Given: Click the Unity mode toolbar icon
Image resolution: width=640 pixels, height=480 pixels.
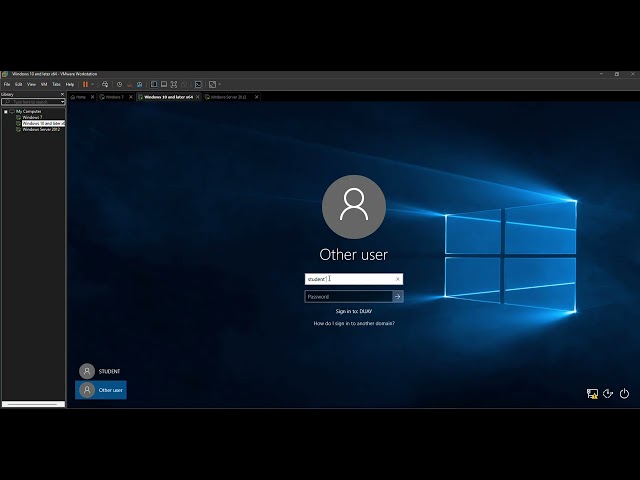Looking at the screenshot, I should (x=184, y=84).
